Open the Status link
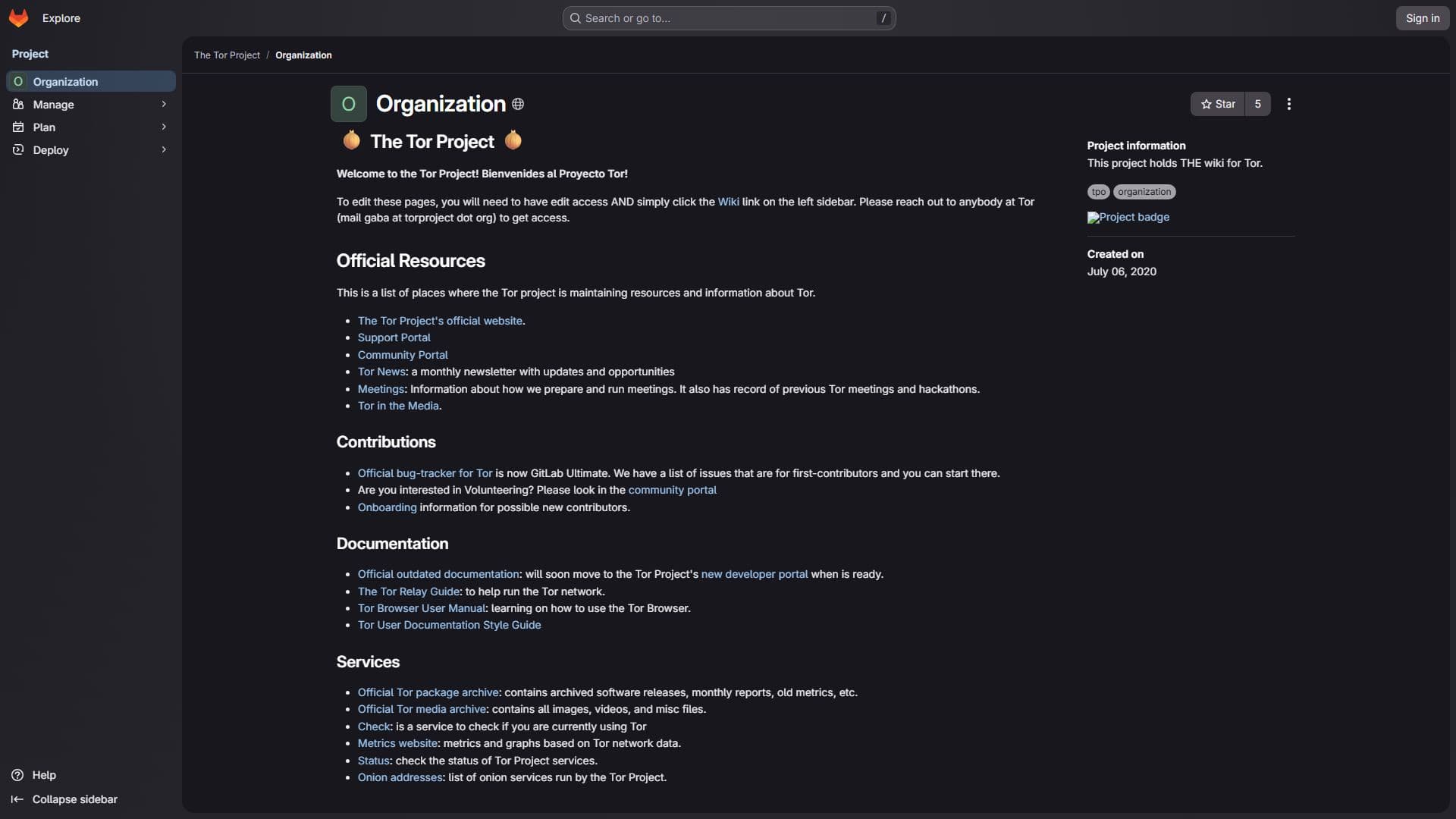Image resolution: width=1456 pixels, height=819 pixels. (373, 761)
